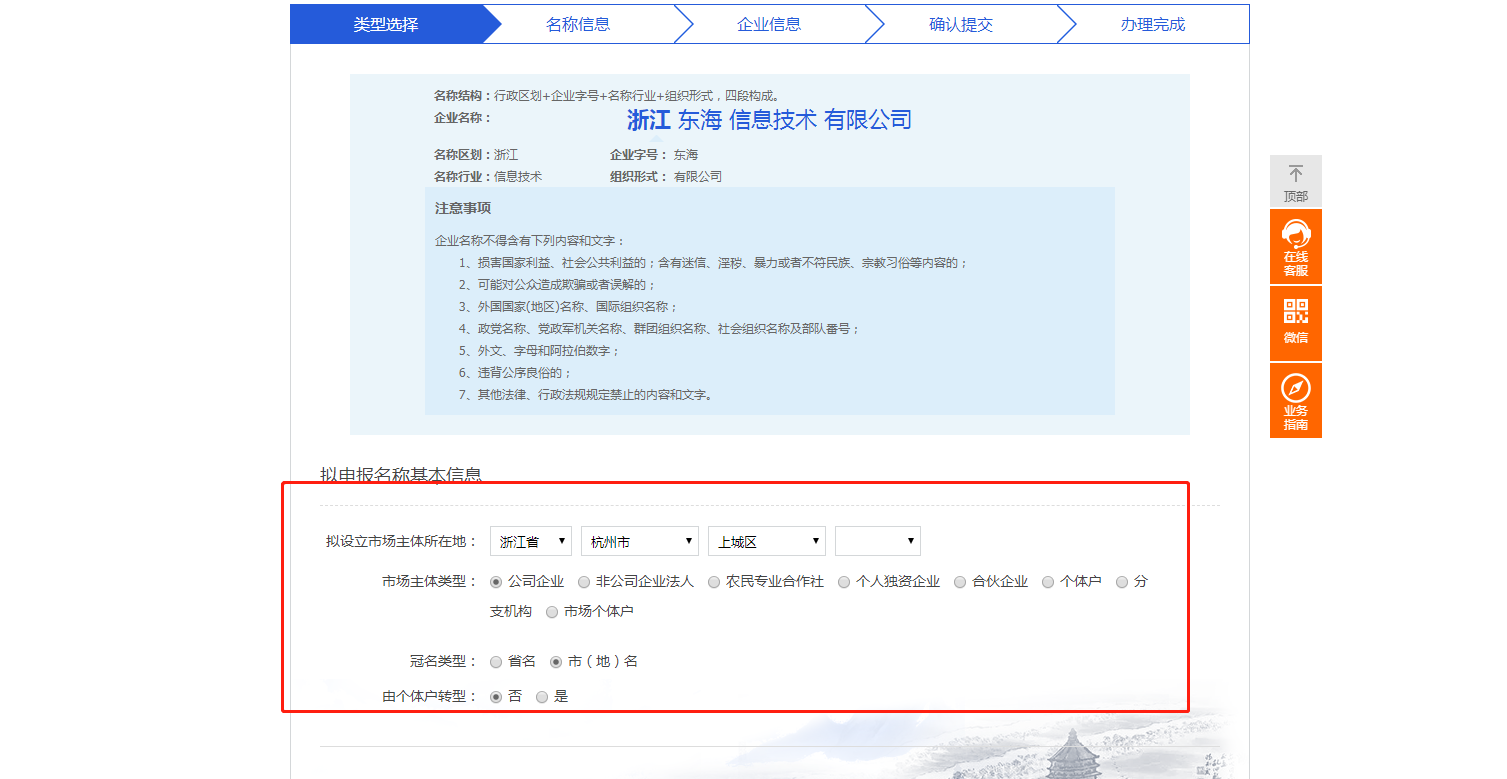Select 个体户 entity type
The image size is (1507, 779).
tap(1048, 582)
